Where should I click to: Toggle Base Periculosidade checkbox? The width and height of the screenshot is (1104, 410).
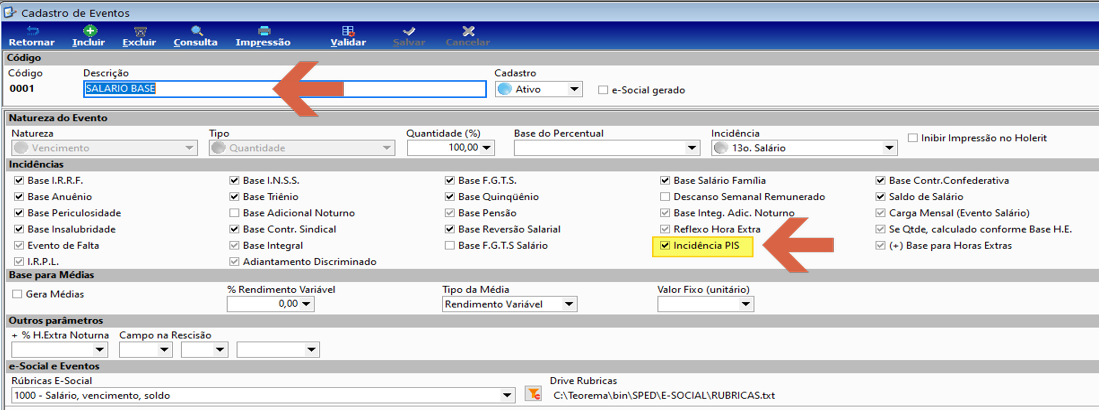[x=18, y=213]
